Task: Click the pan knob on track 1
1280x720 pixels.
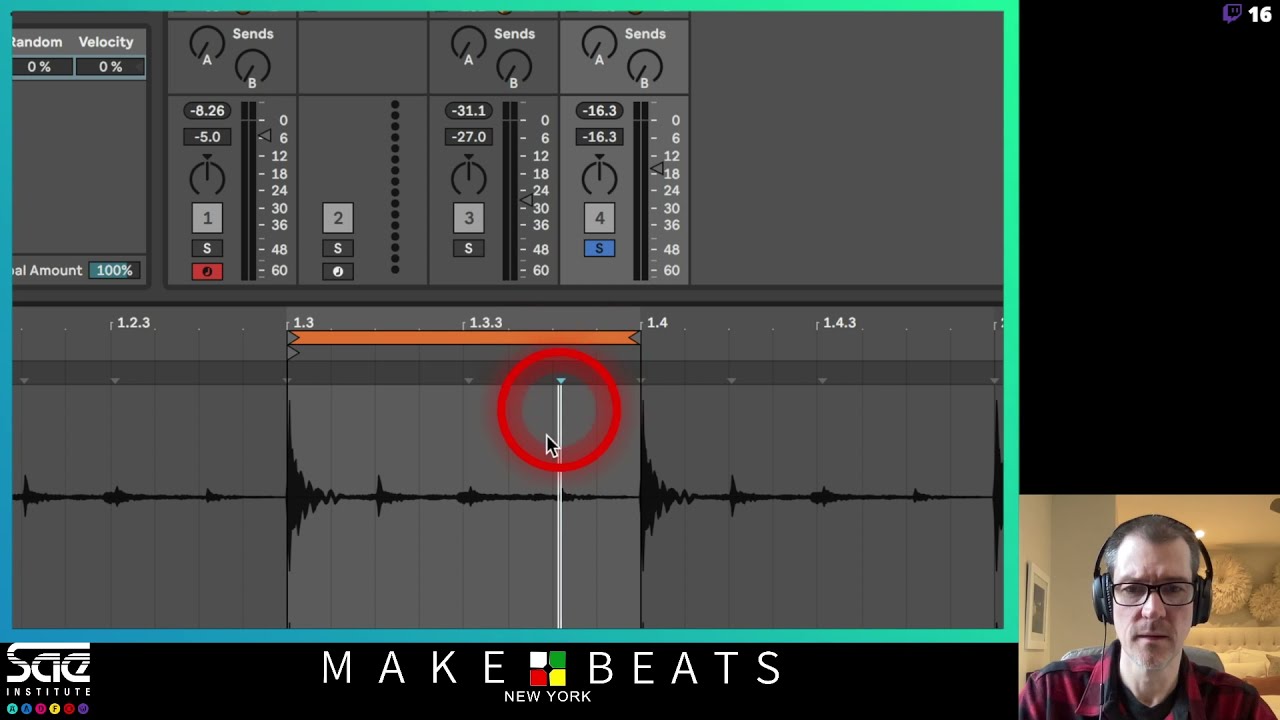Action: coord(207,177)
